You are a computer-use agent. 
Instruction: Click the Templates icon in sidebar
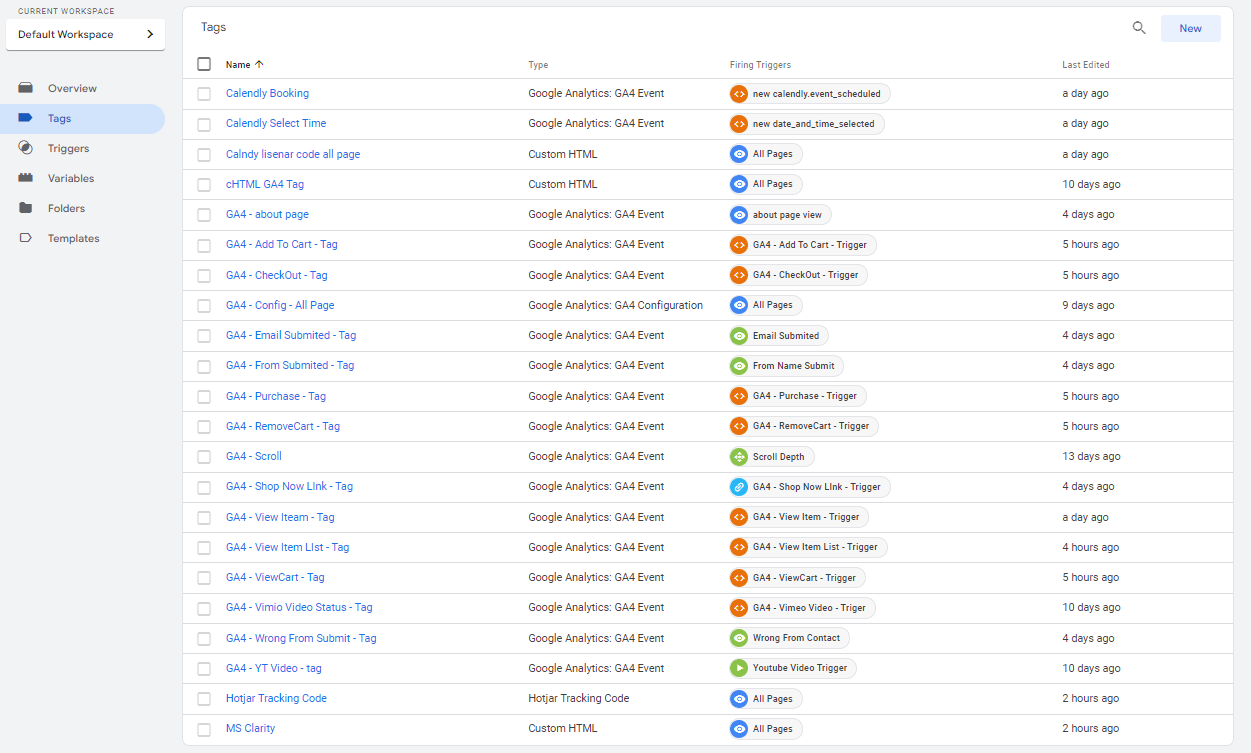click(26, 238)
